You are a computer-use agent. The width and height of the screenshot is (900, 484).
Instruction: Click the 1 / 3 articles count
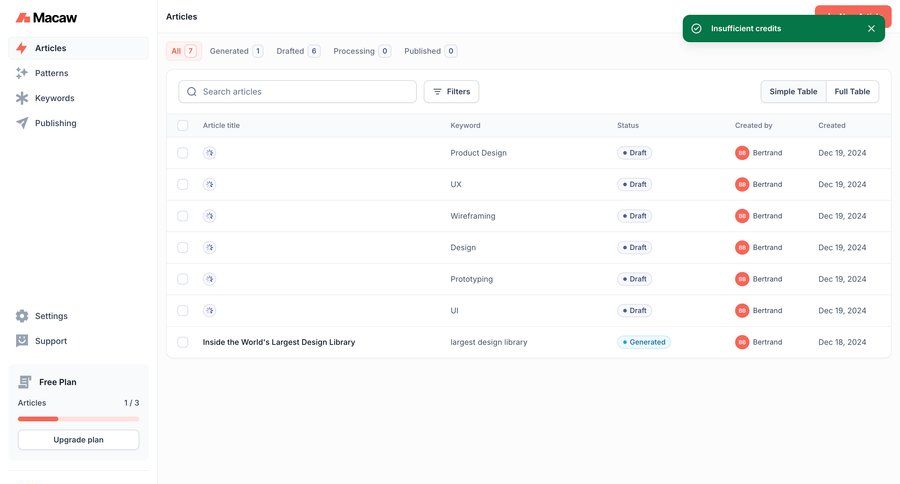click(131, 403)
